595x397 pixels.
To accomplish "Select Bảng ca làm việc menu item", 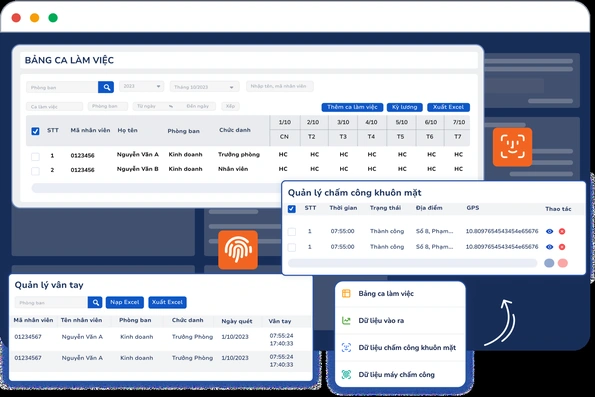I will [x=400, y=293].
